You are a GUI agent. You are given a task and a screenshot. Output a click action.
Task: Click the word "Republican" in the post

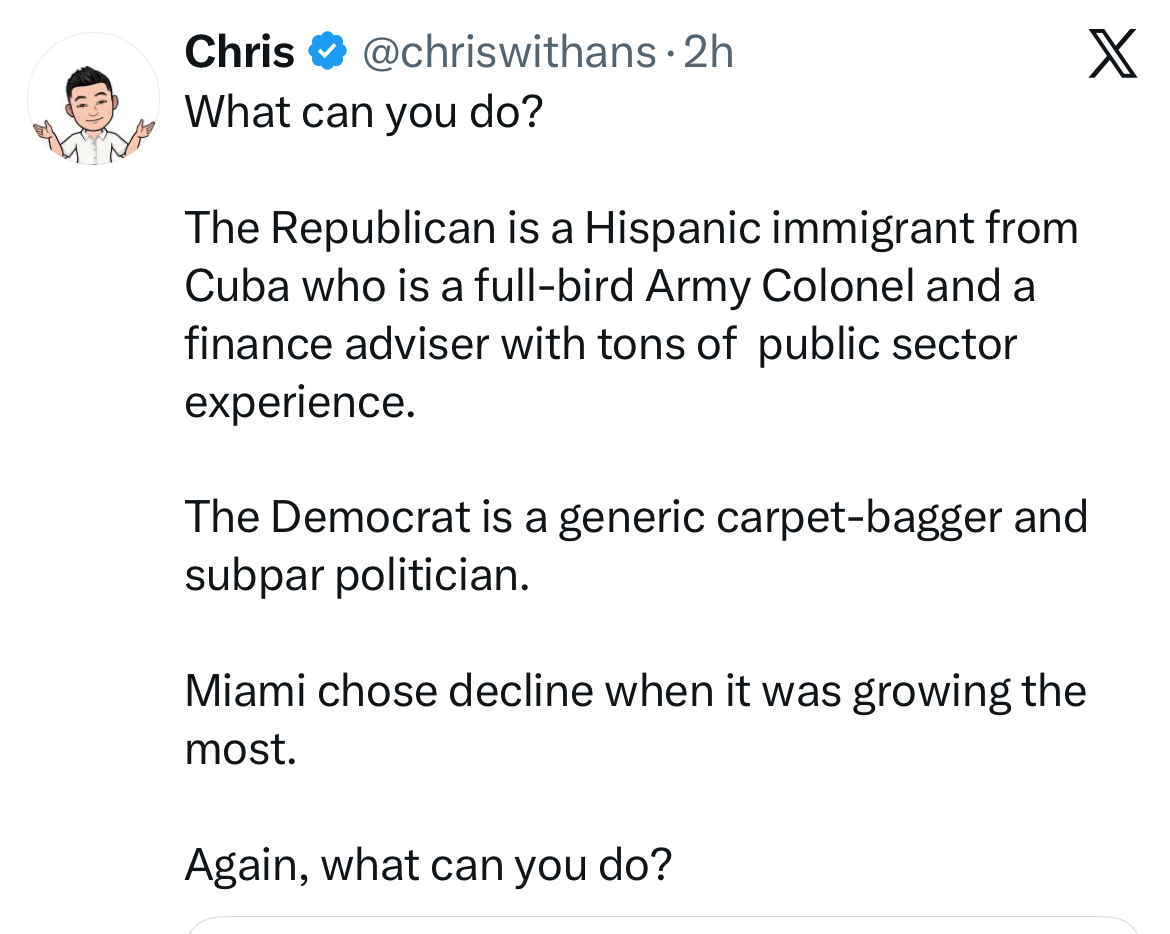383,228
